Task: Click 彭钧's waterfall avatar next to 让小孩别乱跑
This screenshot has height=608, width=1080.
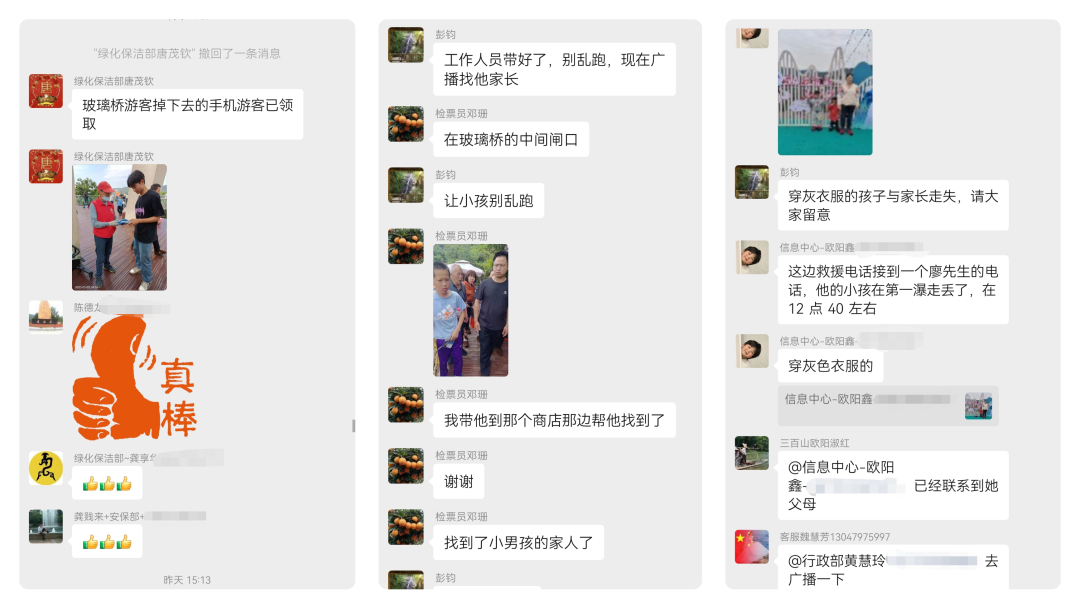Action: 406,185
